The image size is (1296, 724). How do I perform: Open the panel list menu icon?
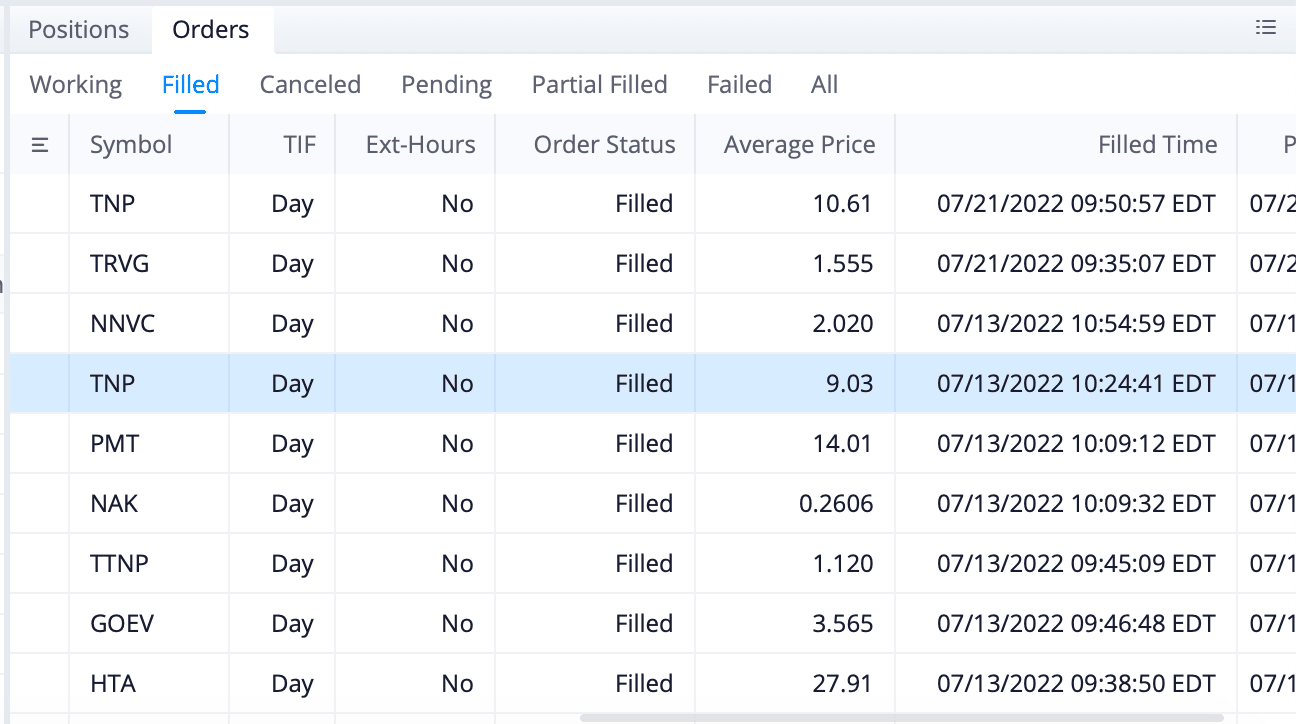tap(1266, 28)
